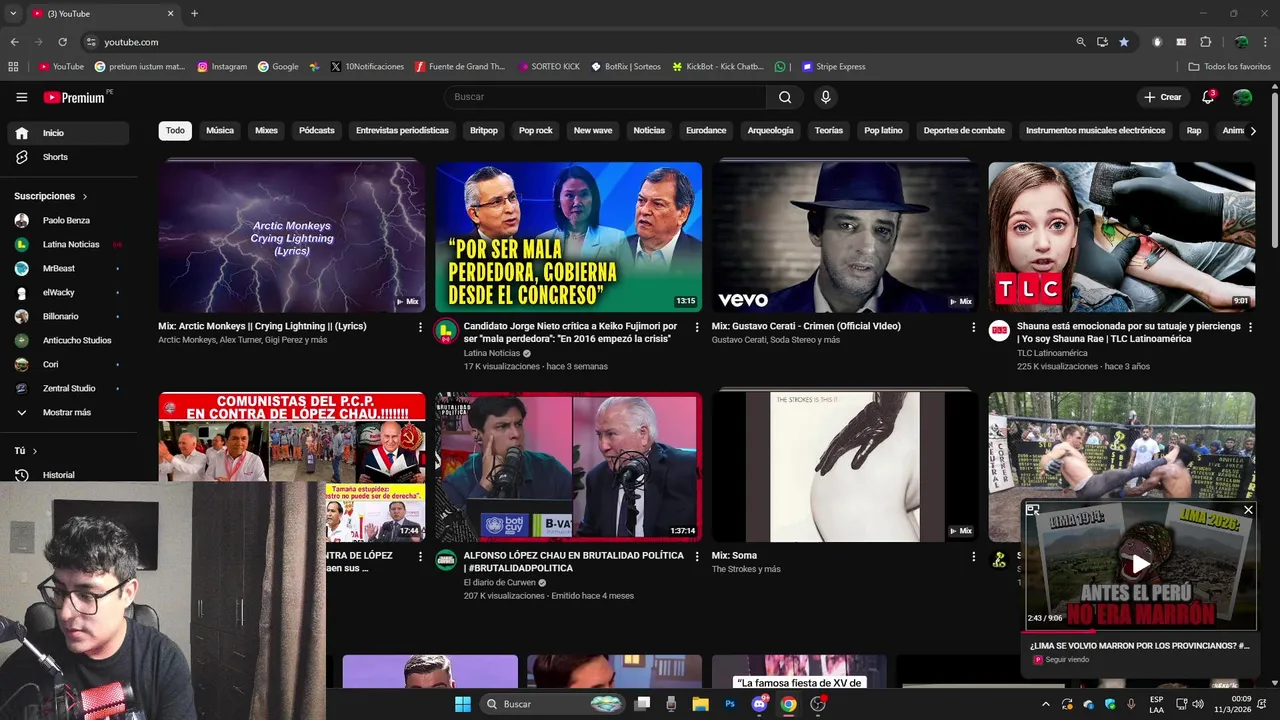Screen dimensions: 1280x720
Task: Select the Todo filter chip
Action: (x=175, y=131)
